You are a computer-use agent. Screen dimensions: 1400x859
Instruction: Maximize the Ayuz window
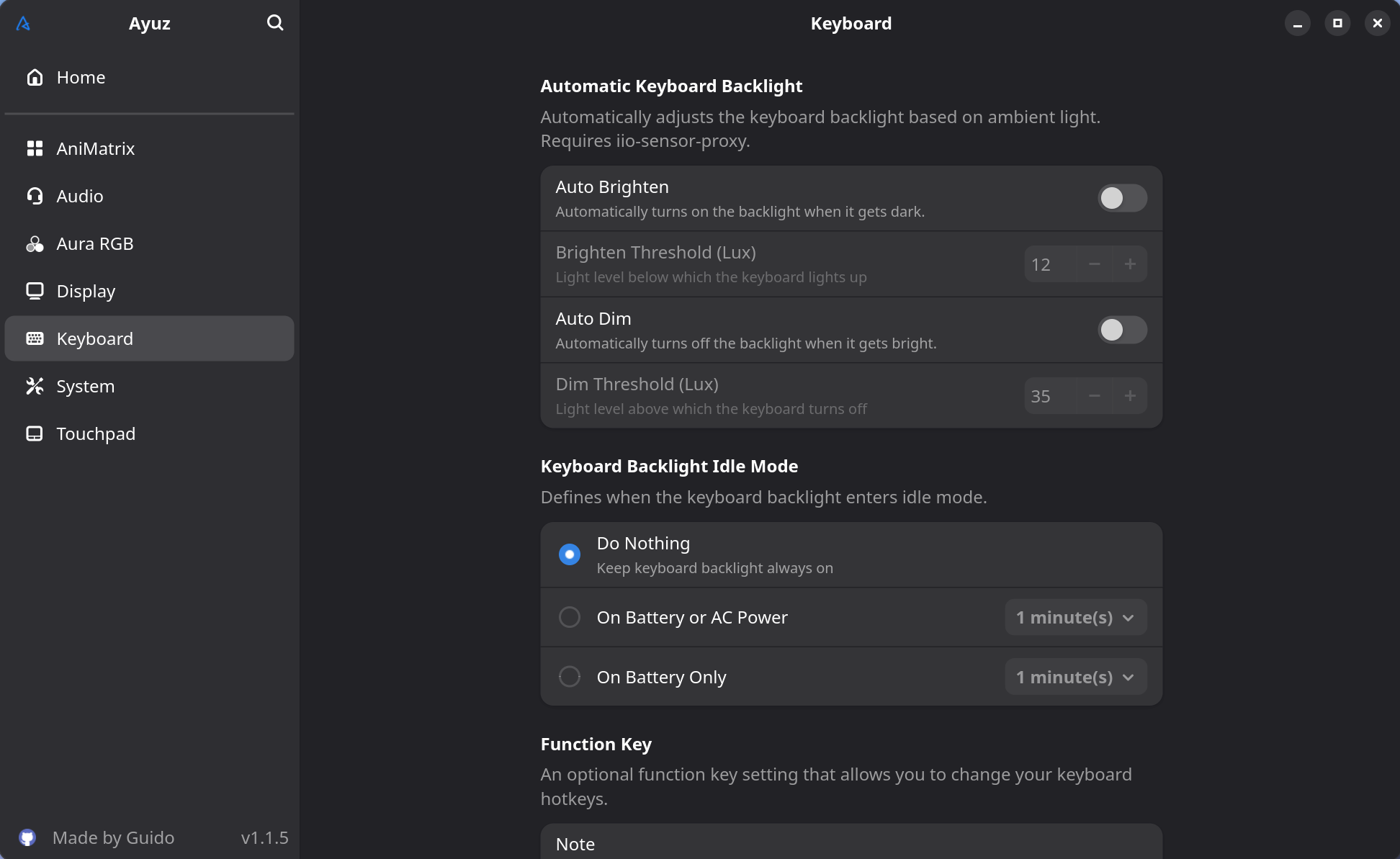point(1337,24)
